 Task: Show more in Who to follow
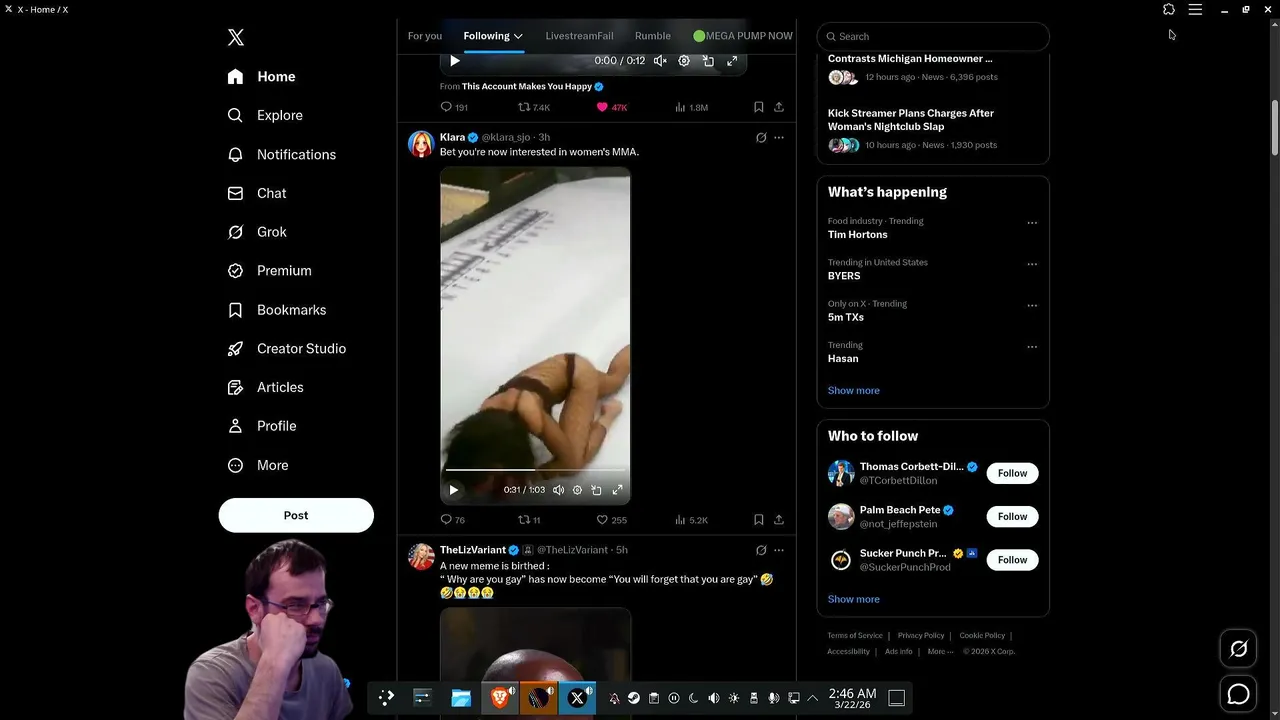point(854,599)
